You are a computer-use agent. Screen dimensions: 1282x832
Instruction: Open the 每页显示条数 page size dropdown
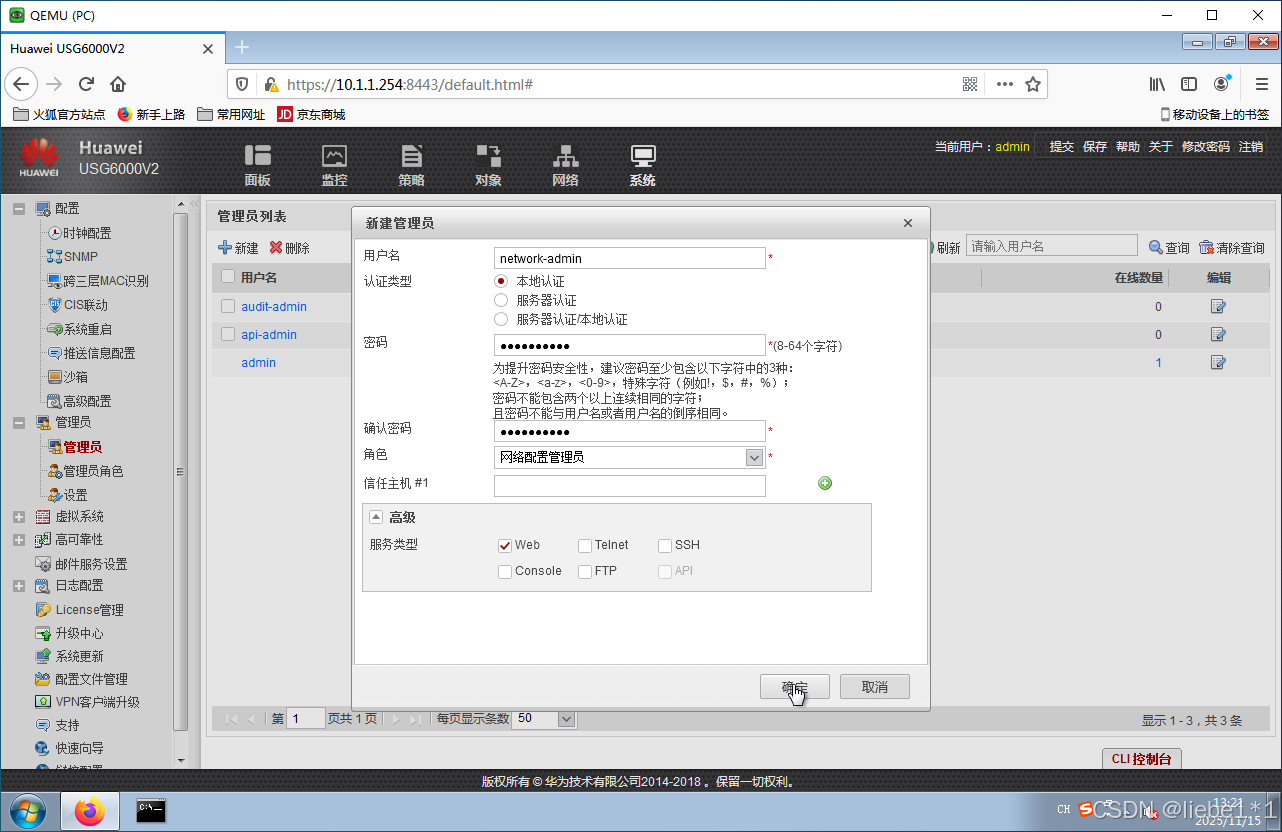click(567, 719)
